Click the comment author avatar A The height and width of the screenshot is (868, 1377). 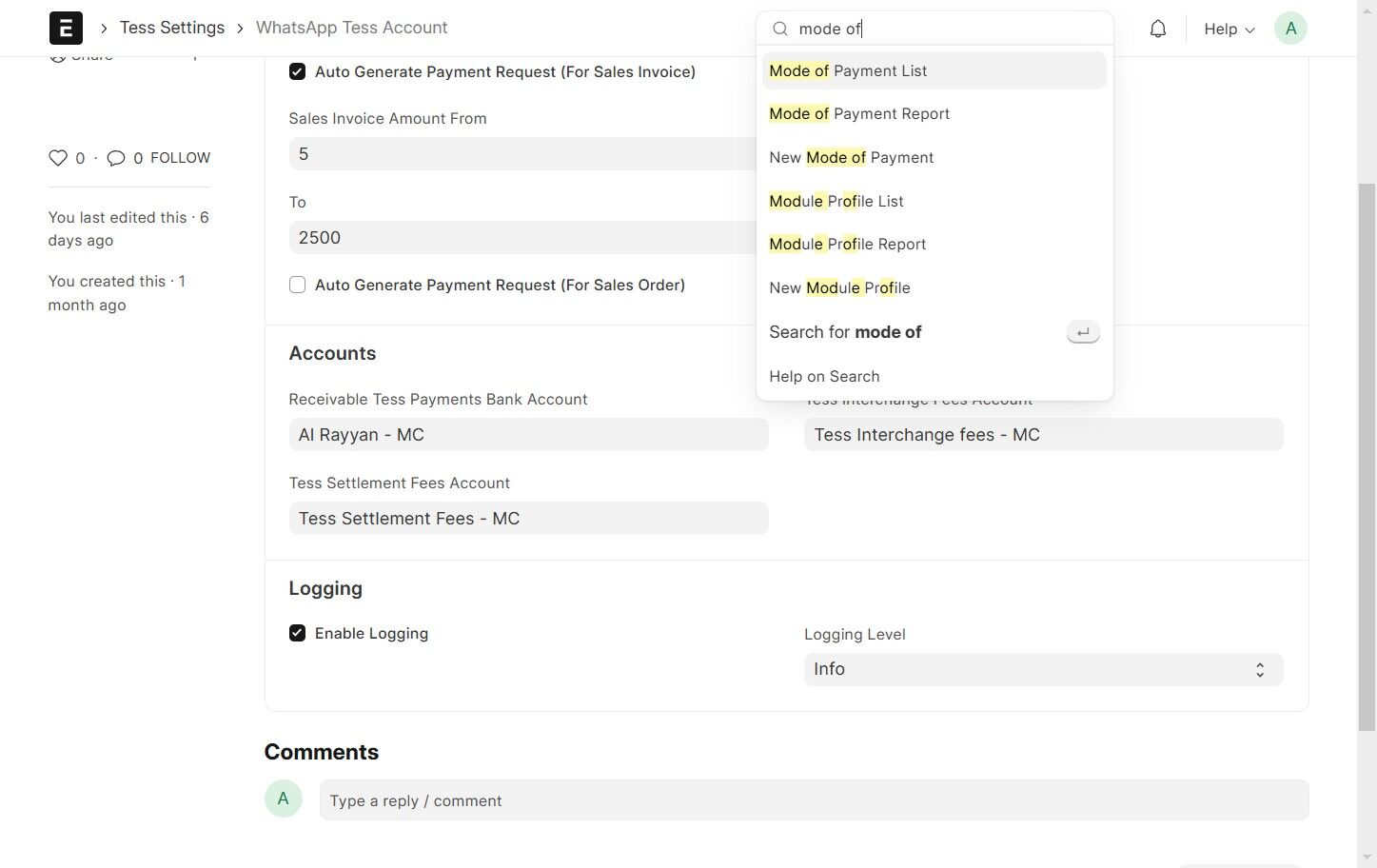283,799
